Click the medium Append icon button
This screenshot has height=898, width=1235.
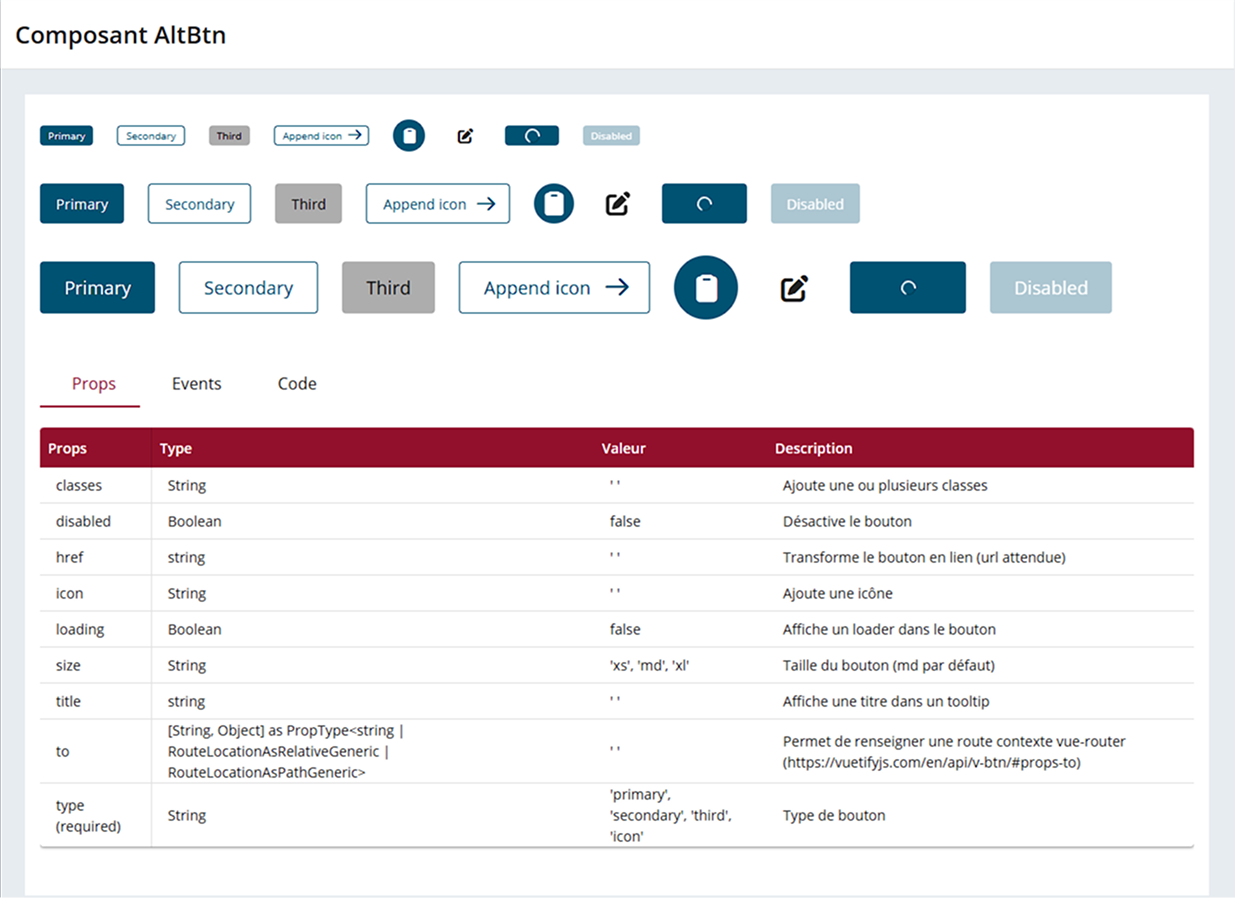438,204
